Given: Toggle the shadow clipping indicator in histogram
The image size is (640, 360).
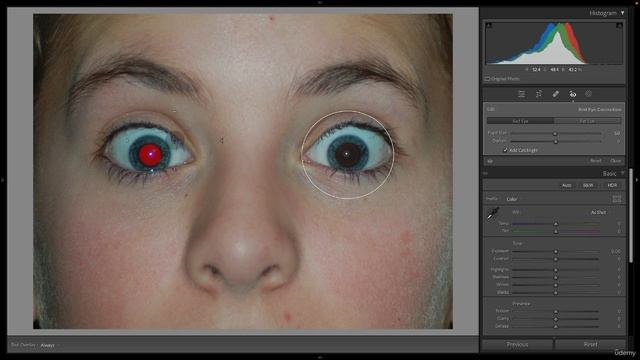Looking at the screenshot, I should (x=489, y=26).
